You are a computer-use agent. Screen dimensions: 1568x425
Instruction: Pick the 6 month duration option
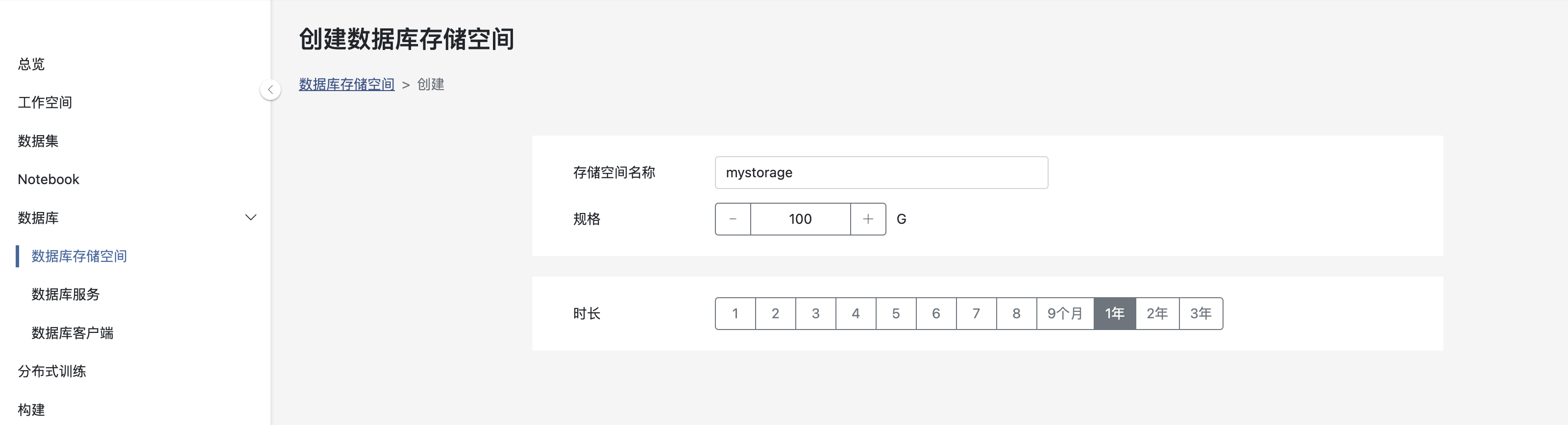(935, 314)
